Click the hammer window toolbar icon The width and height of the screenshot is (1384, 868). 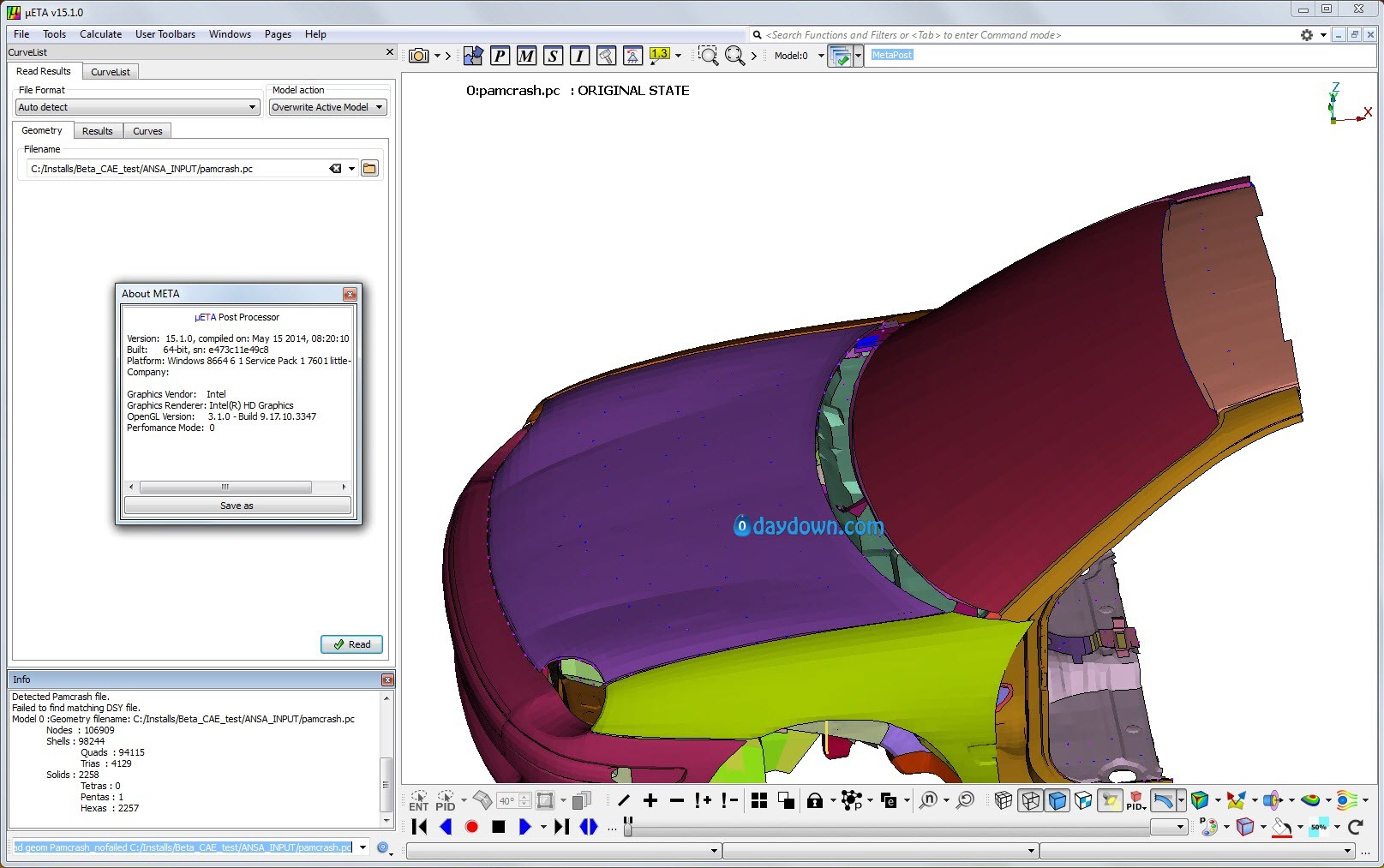[x=606, y=56]
